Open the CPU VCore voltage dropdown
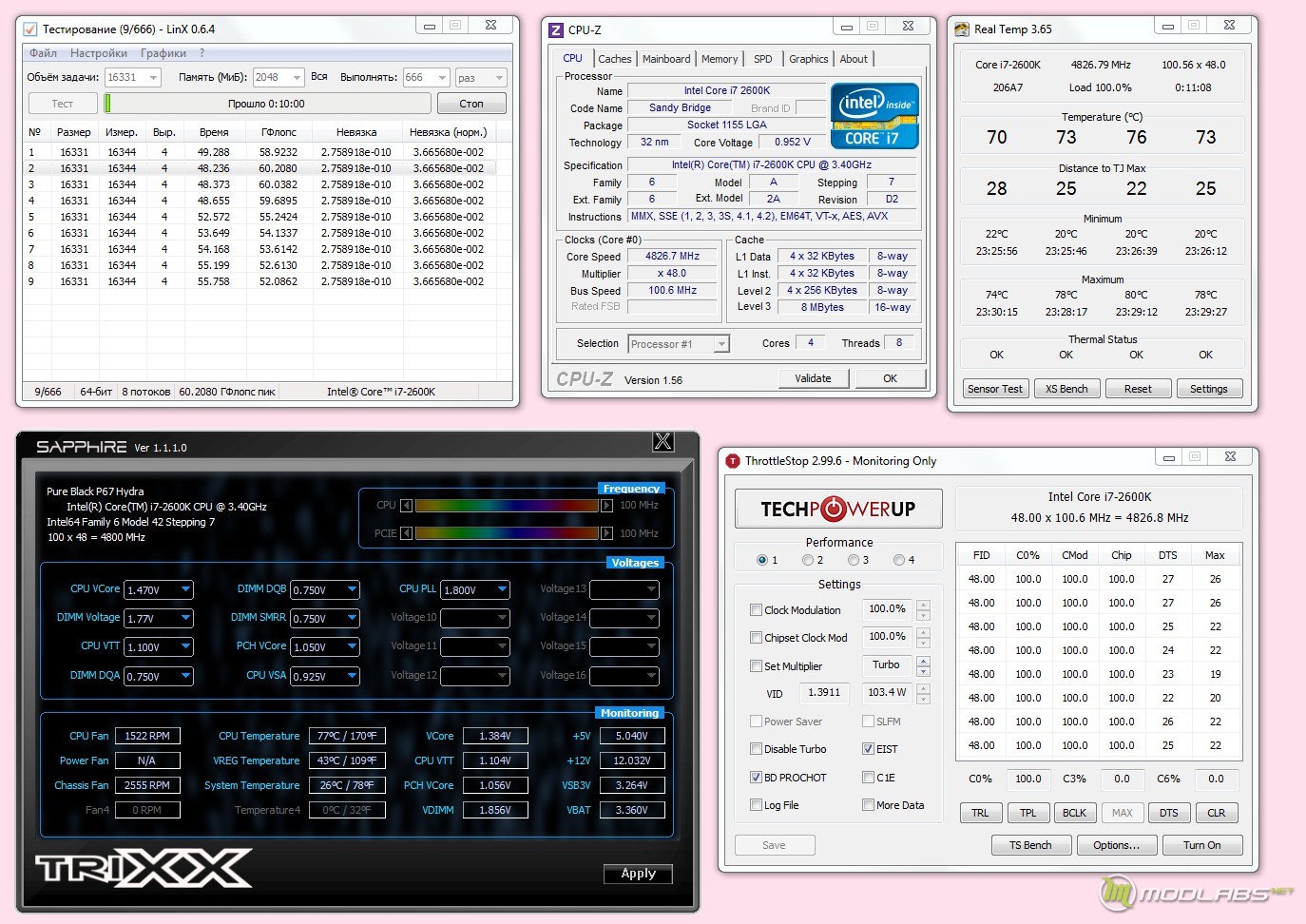This screenshot has height=924, width=1306. coord(185,589)
